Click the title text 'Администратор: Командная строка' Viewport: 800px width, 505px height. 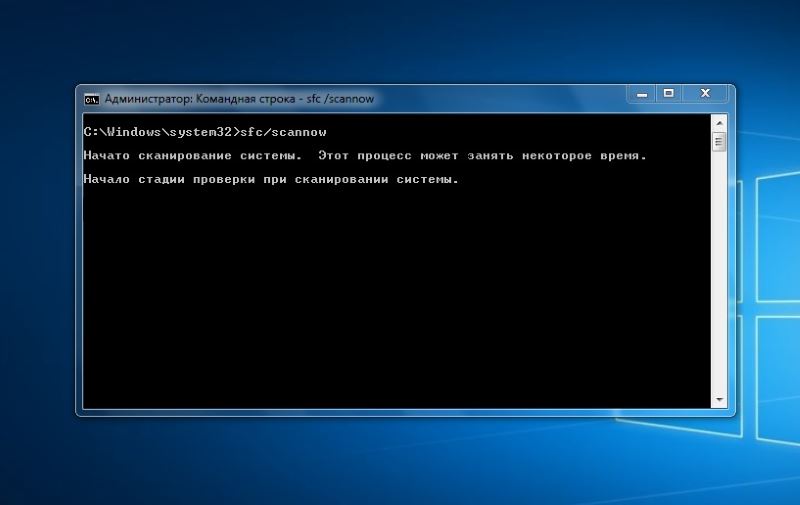[200, 99]
